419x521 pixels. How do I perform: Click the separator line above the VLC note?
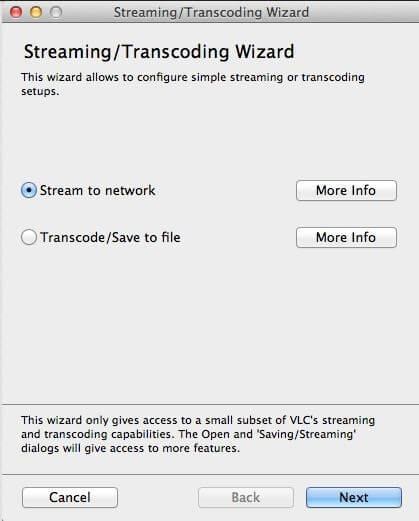click(210, 404)
